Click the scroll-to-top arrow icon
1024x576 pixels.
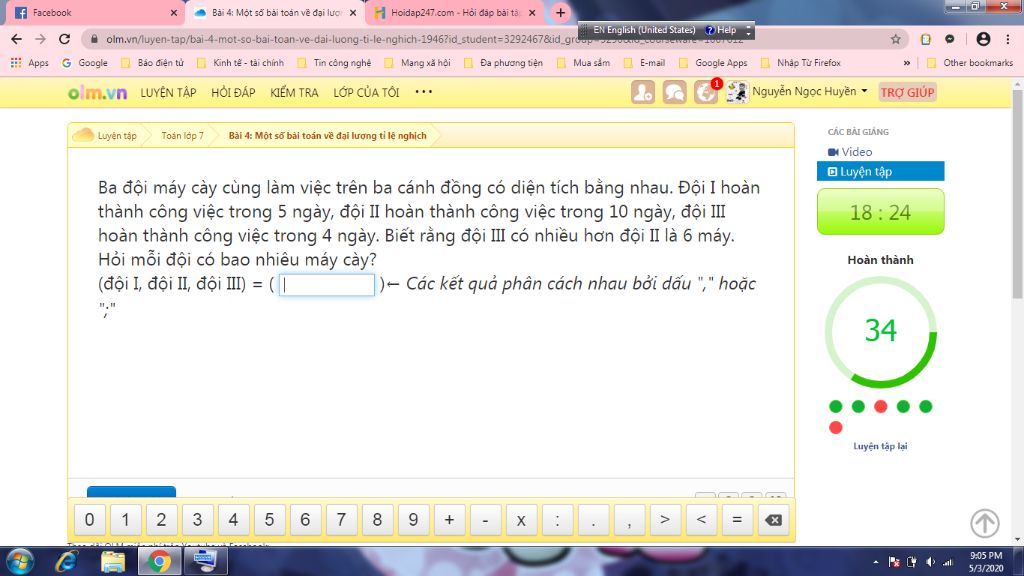(x=985, y=523)
